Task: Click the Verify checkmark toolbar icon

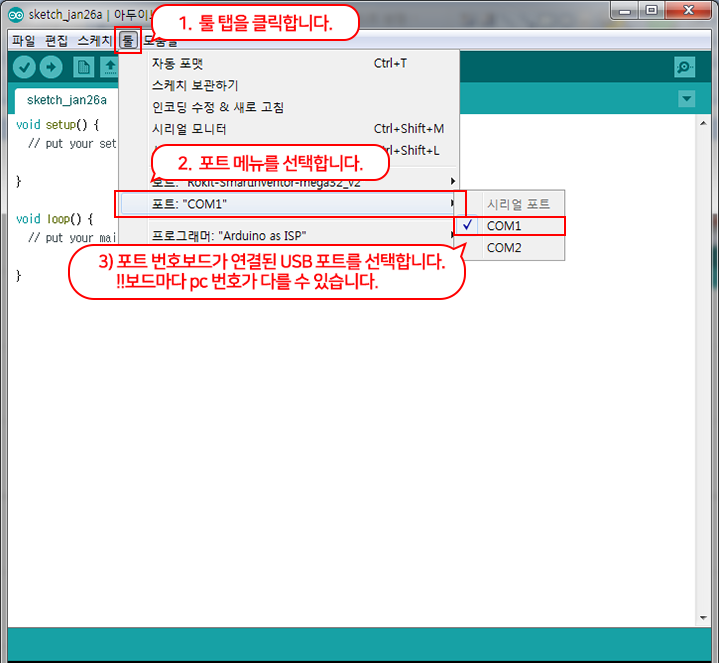Action: tap(24, 67)
